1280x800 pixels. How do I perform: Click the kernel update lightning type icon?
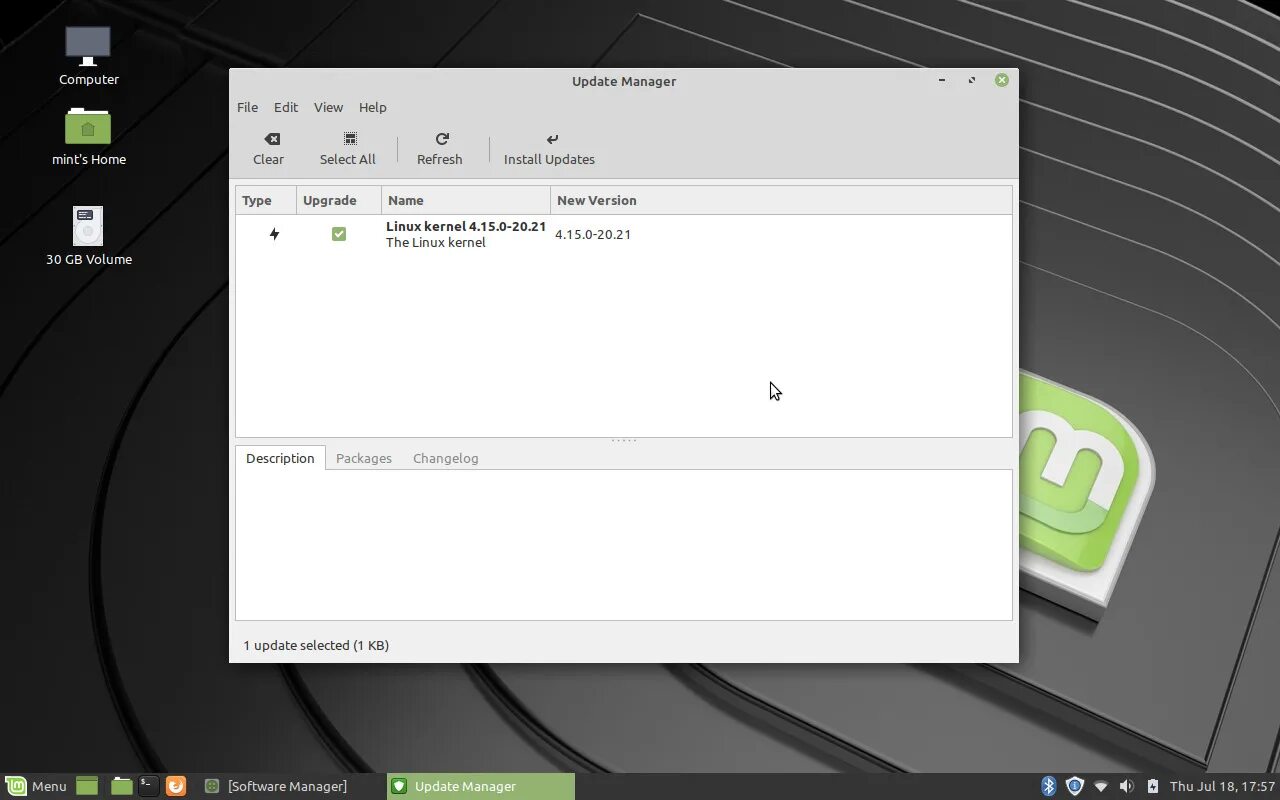(x=274, y=234)
